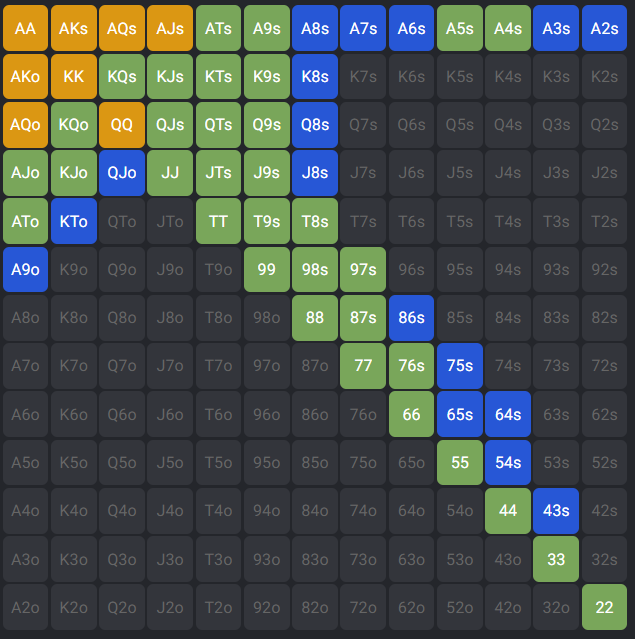Viewport: 635px width, 639px height.
Task: Select the 97s suited hand cell
Action: [x=363, y=269]
